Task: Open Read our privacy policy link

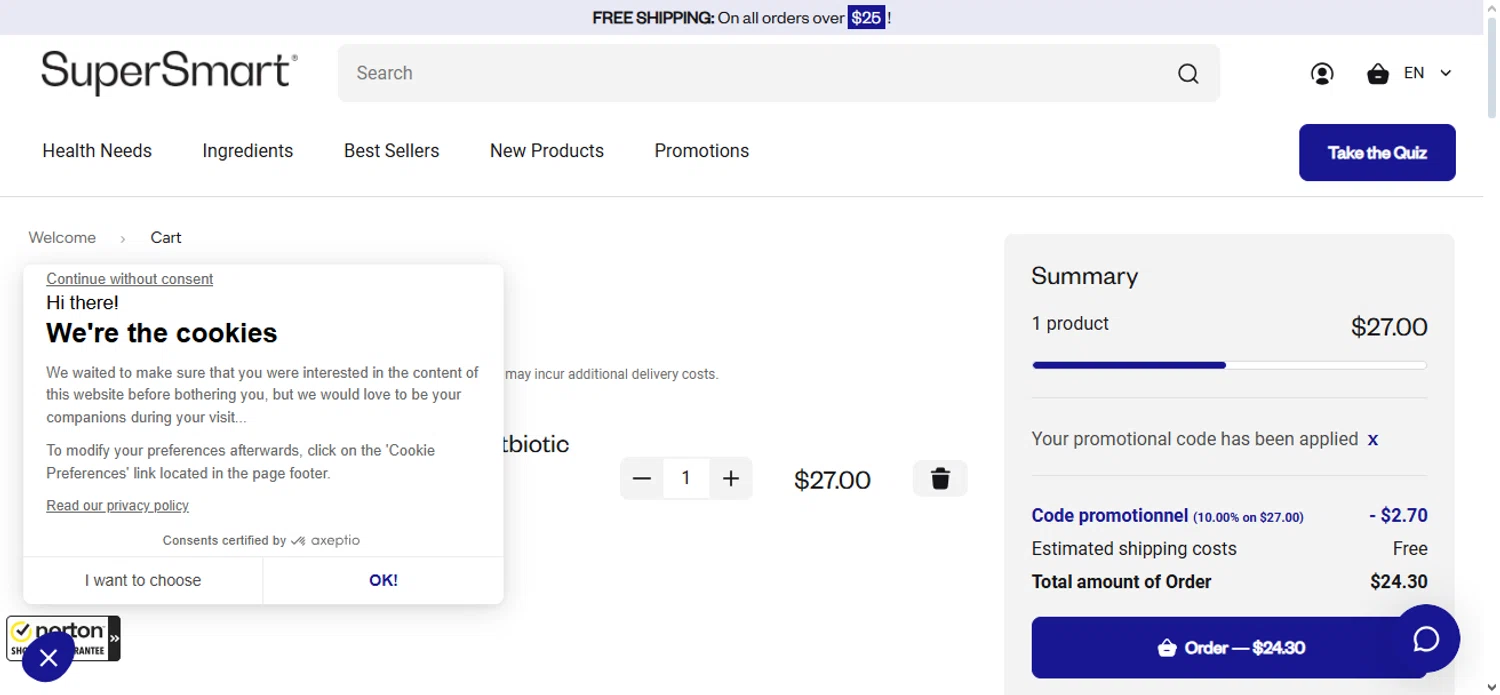Action: 117,506
